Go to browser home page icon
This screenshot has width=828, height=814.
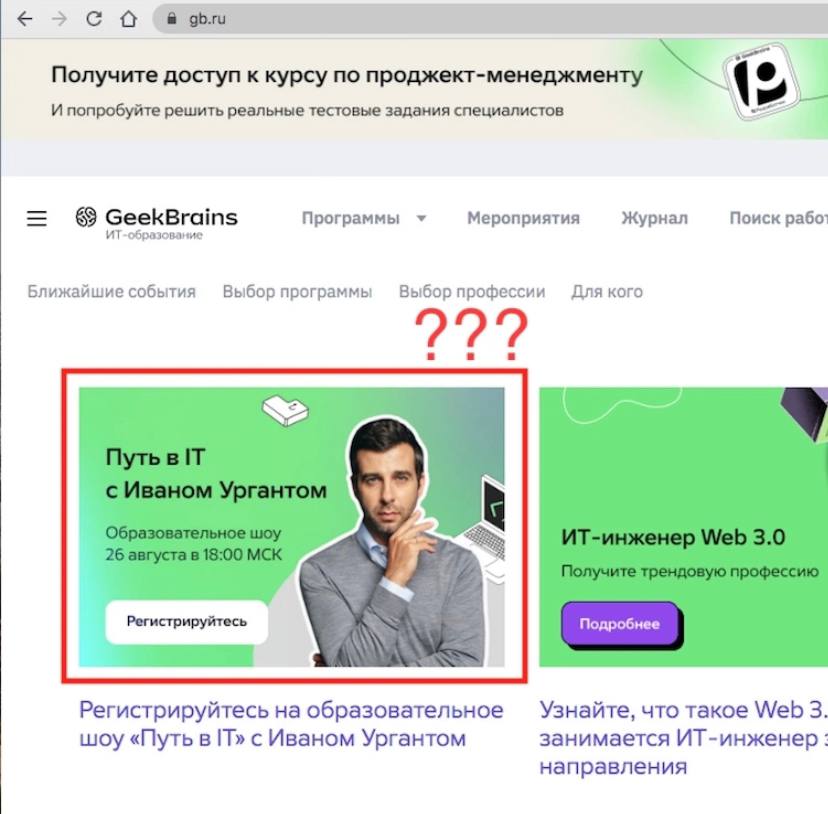(128, 19)
